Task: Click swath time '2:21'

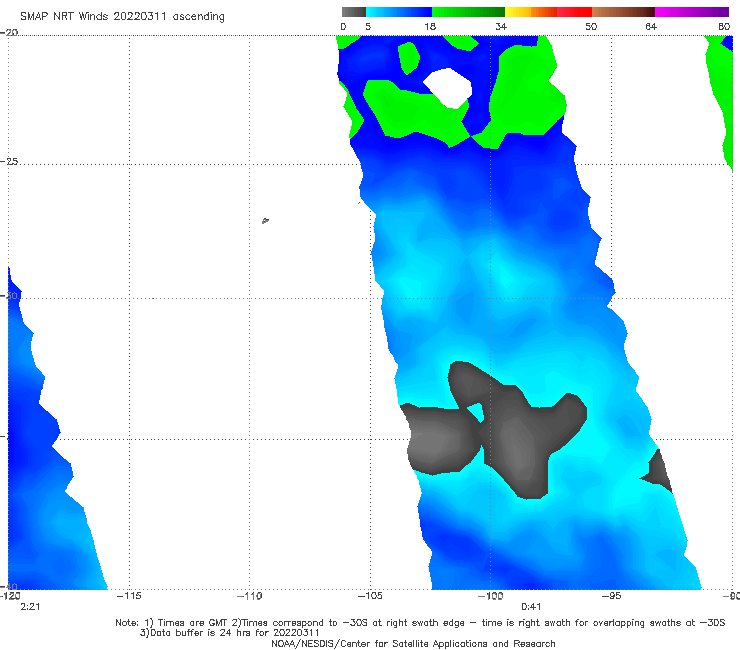Action: [x=30, y=607]
